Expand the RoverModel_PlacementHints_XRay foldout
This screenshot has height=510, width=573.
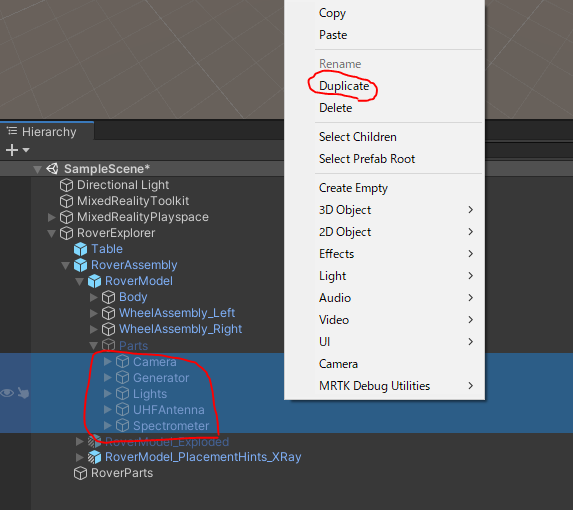click(x=79, y=457)
